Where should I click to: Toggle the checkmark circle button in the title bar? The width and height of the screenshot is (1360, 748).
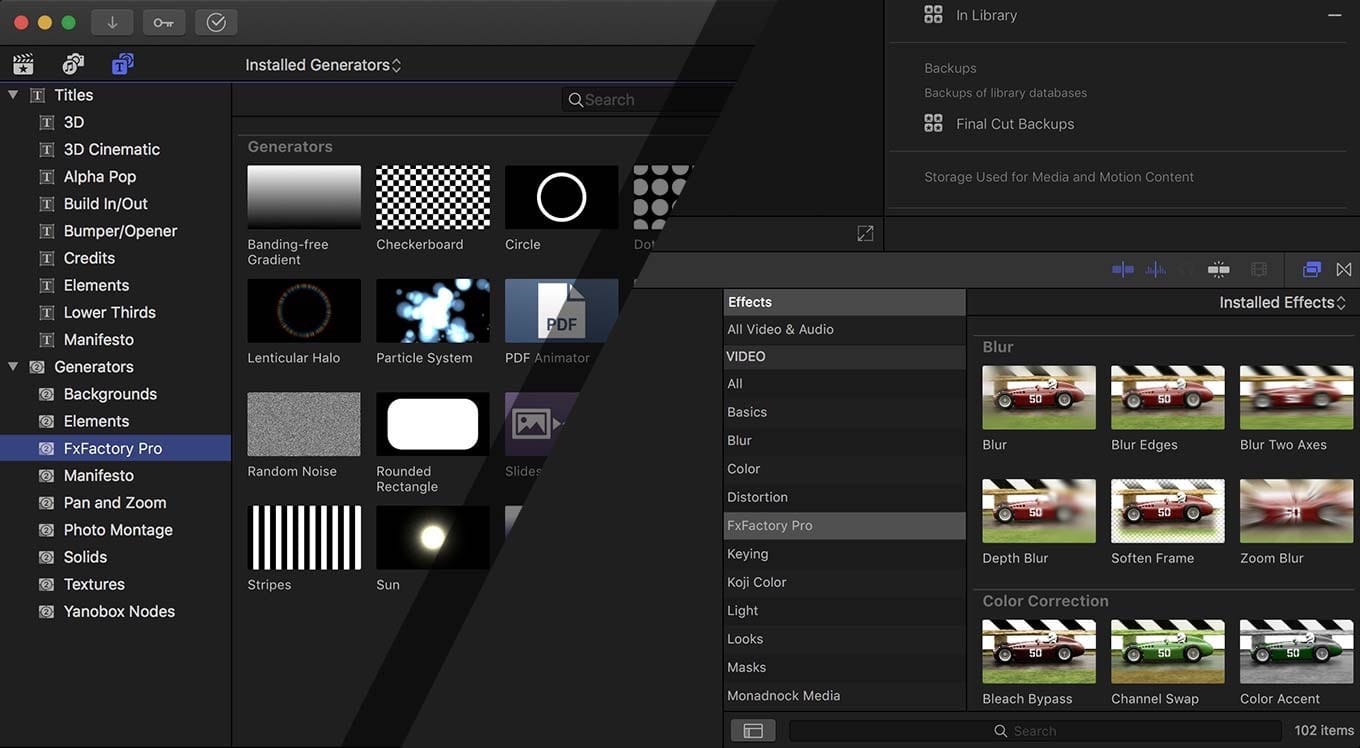[216, 21]
